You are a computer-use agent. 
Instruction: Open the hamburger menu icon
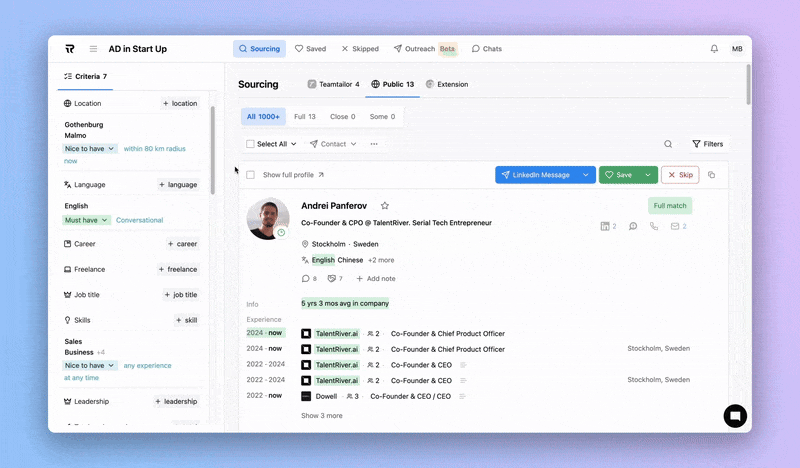pyautogui.click(x=93, y=48)
